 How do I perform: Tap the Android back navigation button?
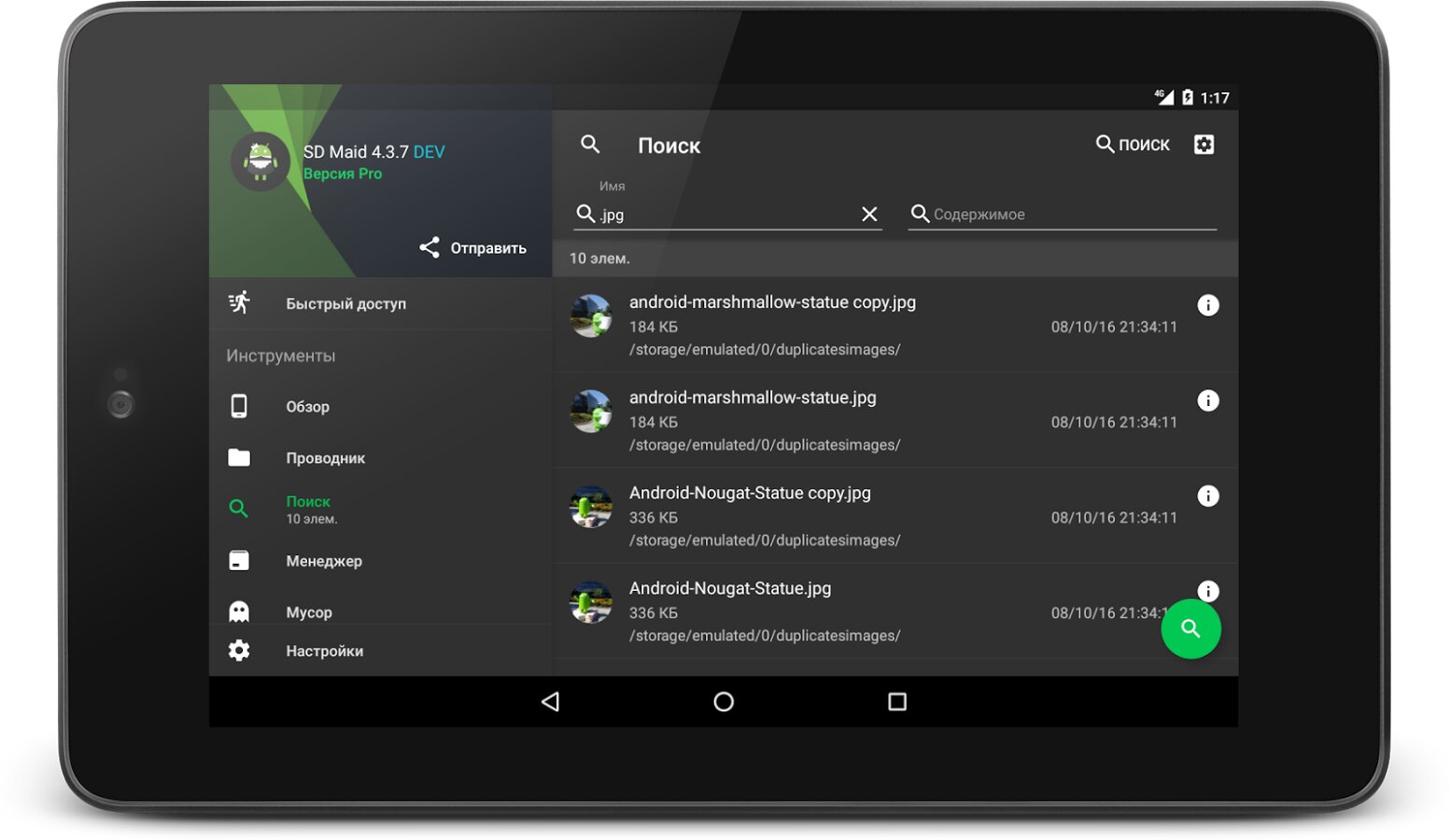click(550, 702)
